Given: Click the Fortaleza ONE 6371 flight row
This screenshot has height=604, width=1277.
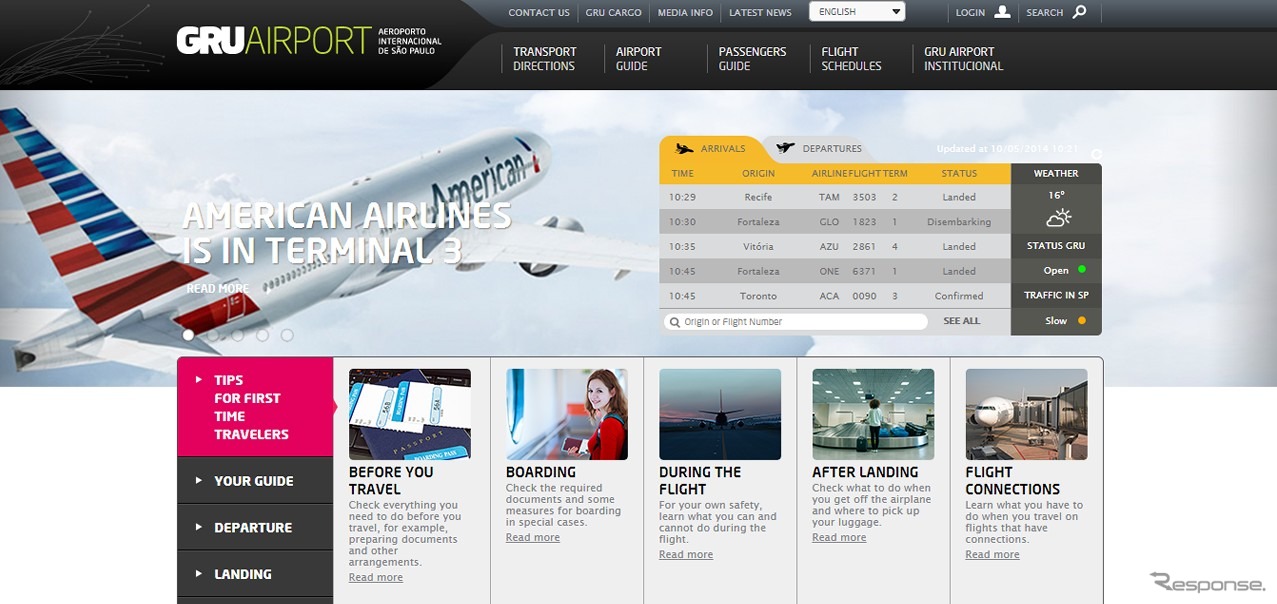Looking at the screenshot, I should pyautogui.click(x=835, y=271).
